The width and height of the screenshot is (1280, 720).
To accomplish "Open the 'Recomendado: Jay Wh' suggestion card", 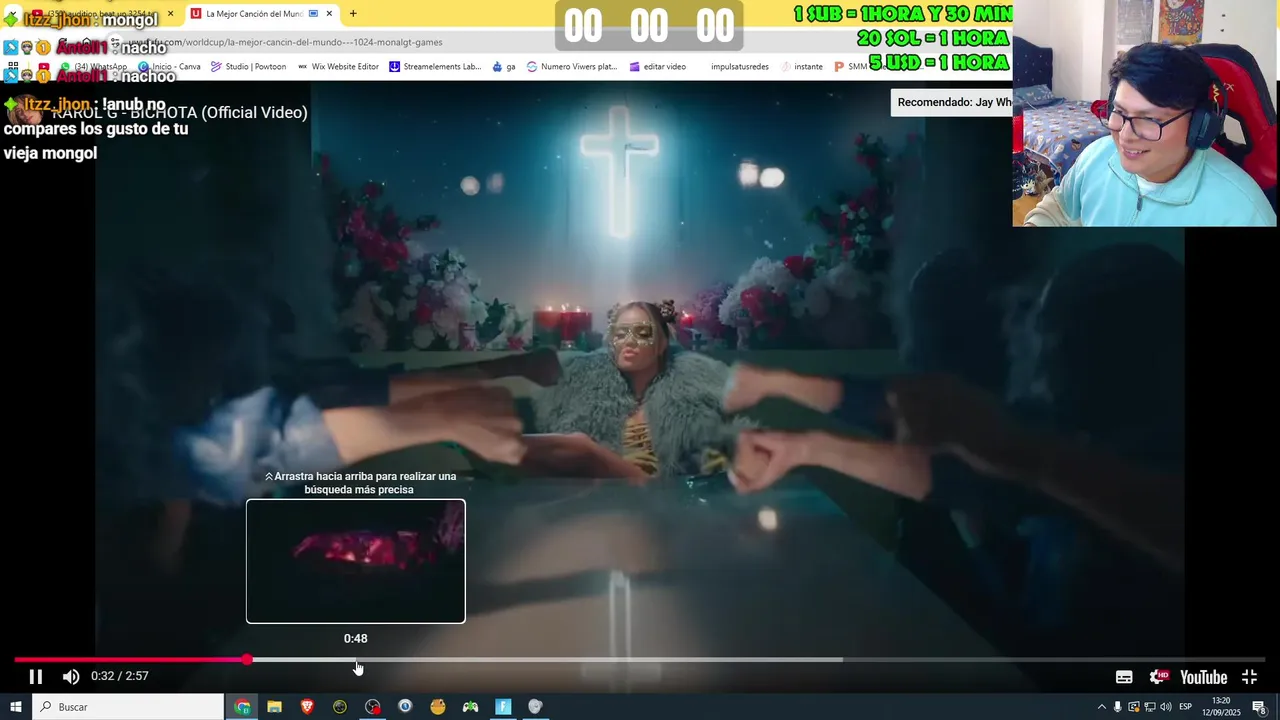I will tap(952, 102).
